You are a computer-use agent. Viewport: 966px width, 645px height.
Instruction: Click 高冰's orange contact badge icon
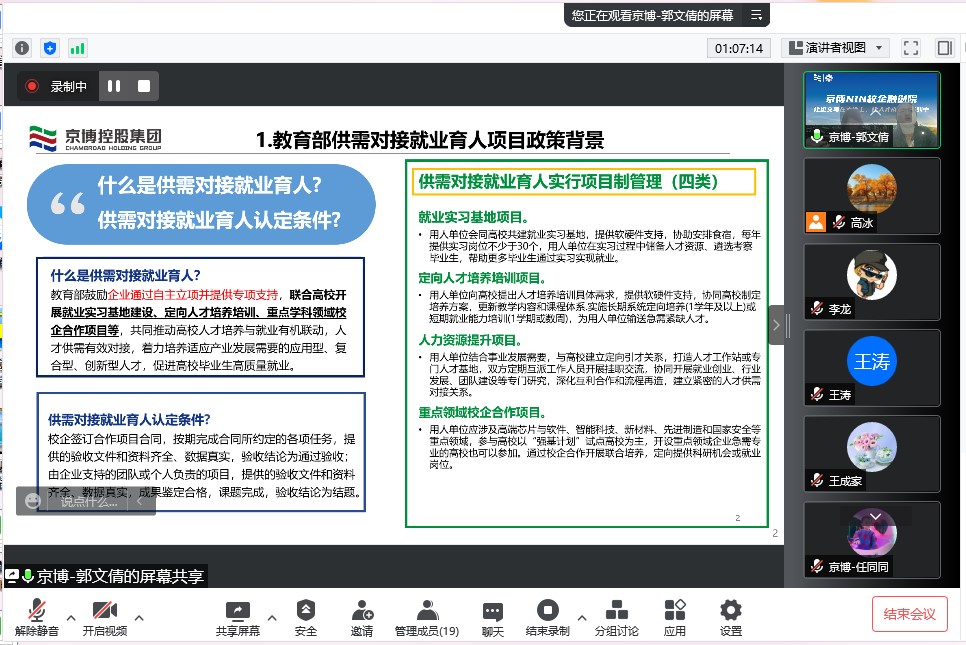pos(816,222)
